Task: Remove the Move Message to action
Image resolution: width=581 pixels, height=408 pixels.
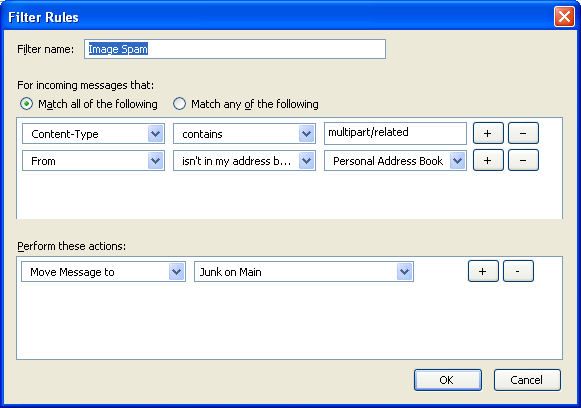Action: point(518,271)
